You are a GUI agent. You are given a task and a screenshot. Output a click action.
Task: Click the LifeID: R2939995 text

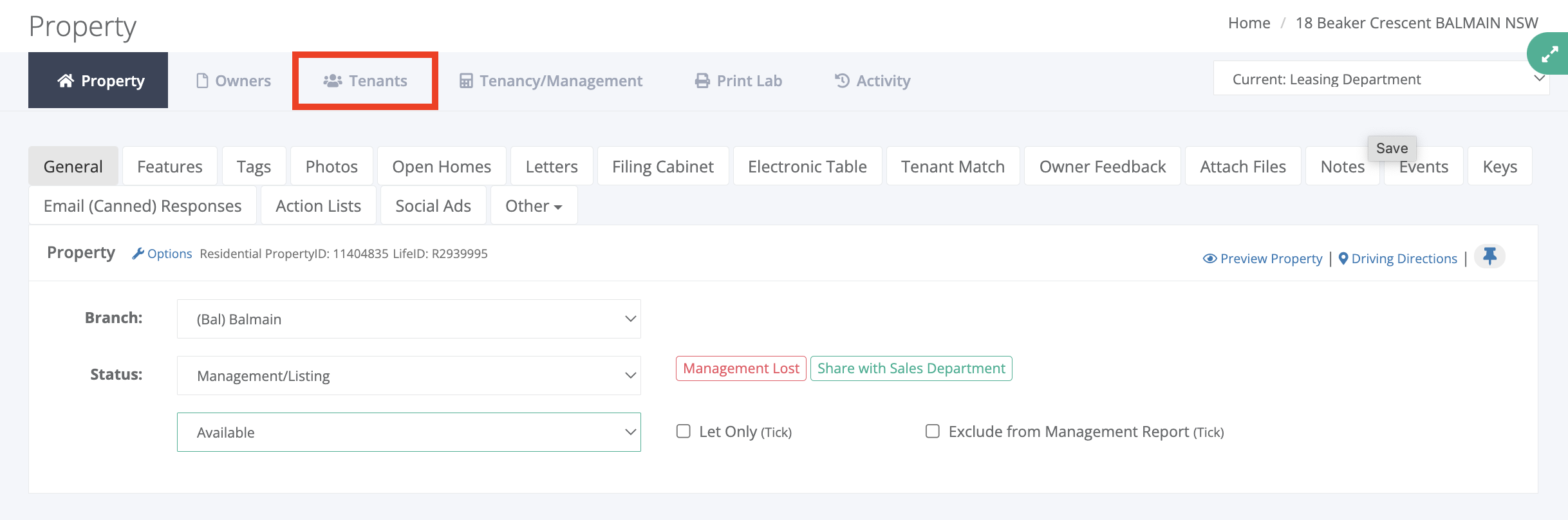coord(440,254)
